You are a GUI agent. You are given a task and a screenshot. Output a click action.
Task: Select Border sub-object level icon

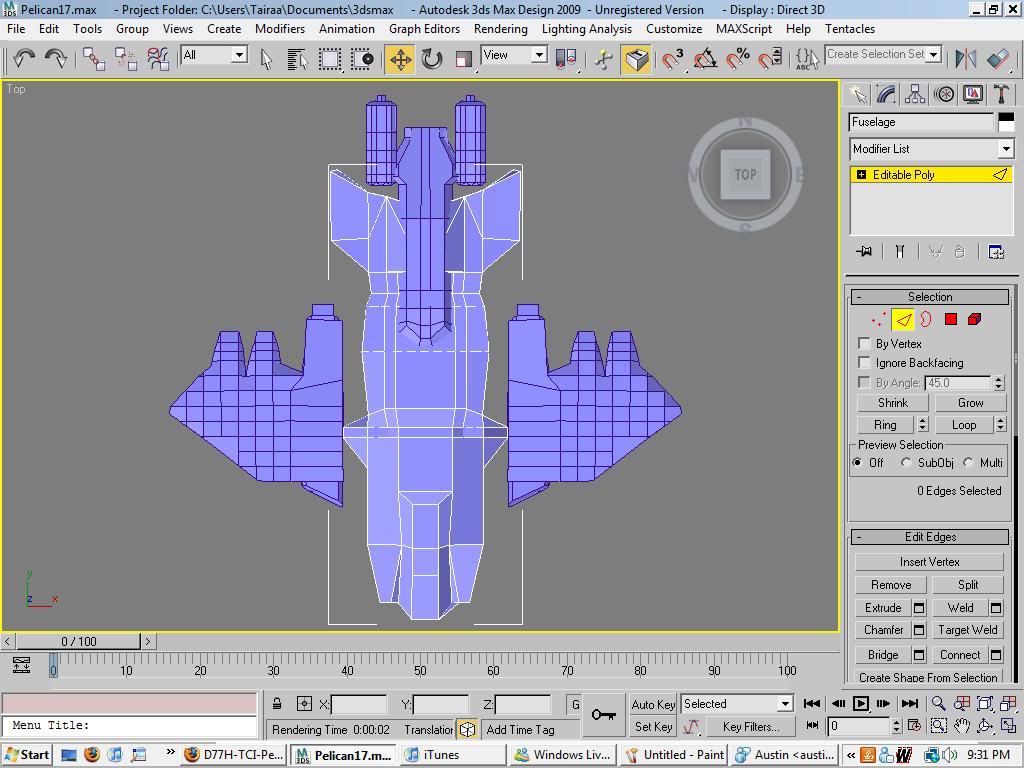pos(926,319)
